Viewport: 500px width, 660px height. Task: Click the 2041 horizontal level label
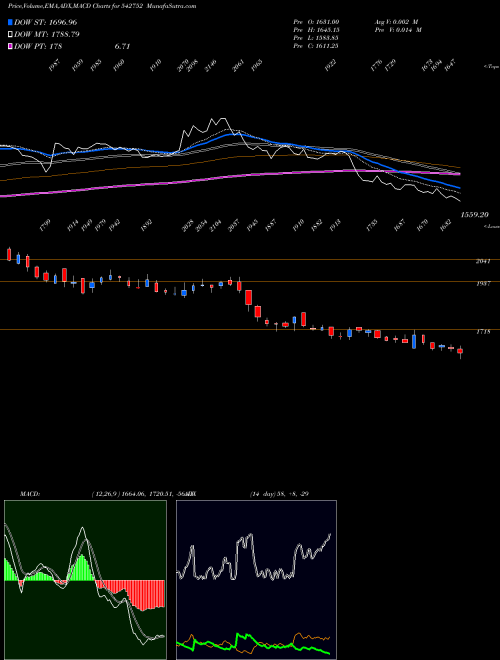pyautogui.click(x=483, y=261)
